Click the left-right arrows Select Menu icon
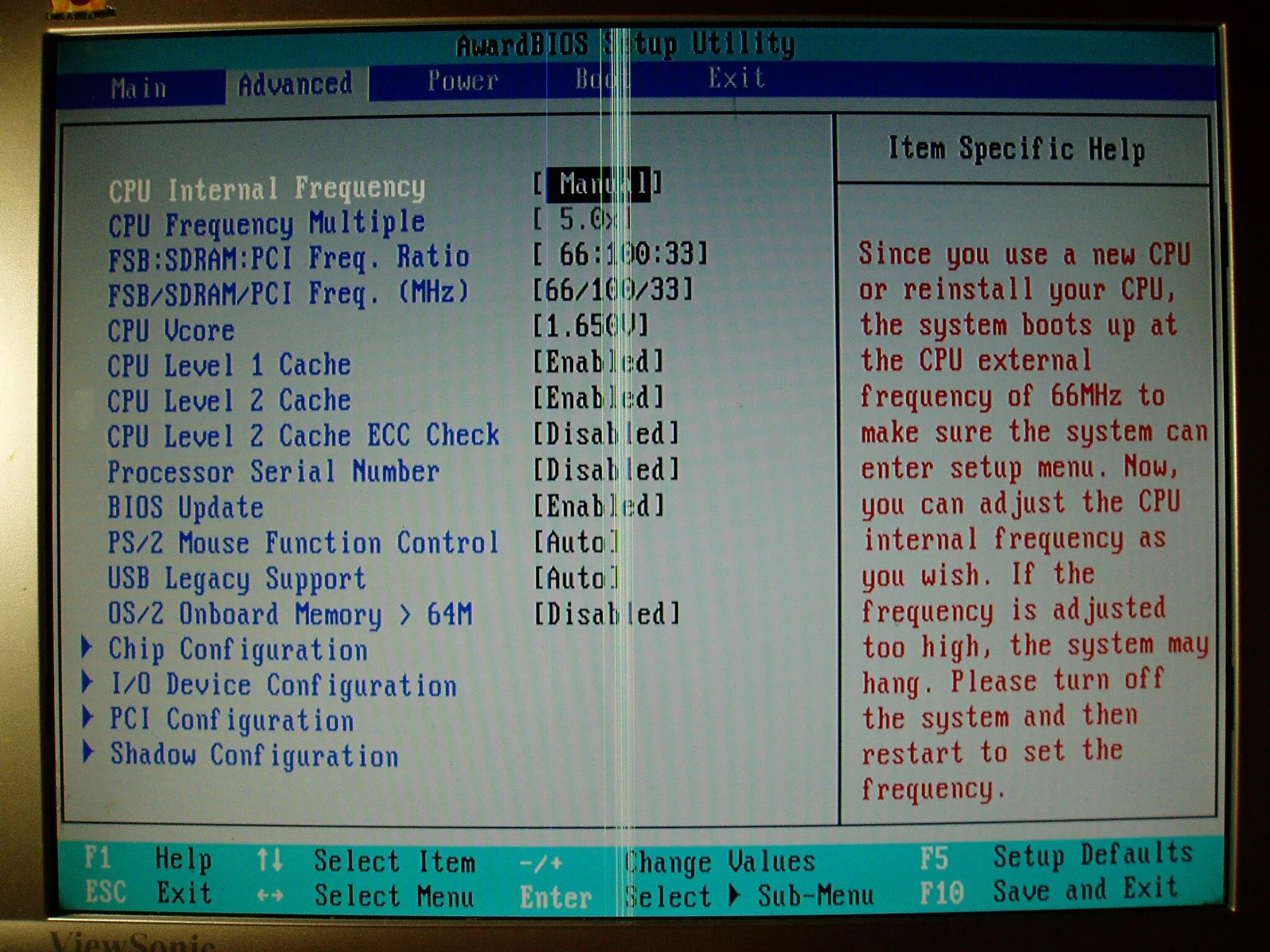The height and width of the screenshot is (952, 1270). click(x=270, y=896)
